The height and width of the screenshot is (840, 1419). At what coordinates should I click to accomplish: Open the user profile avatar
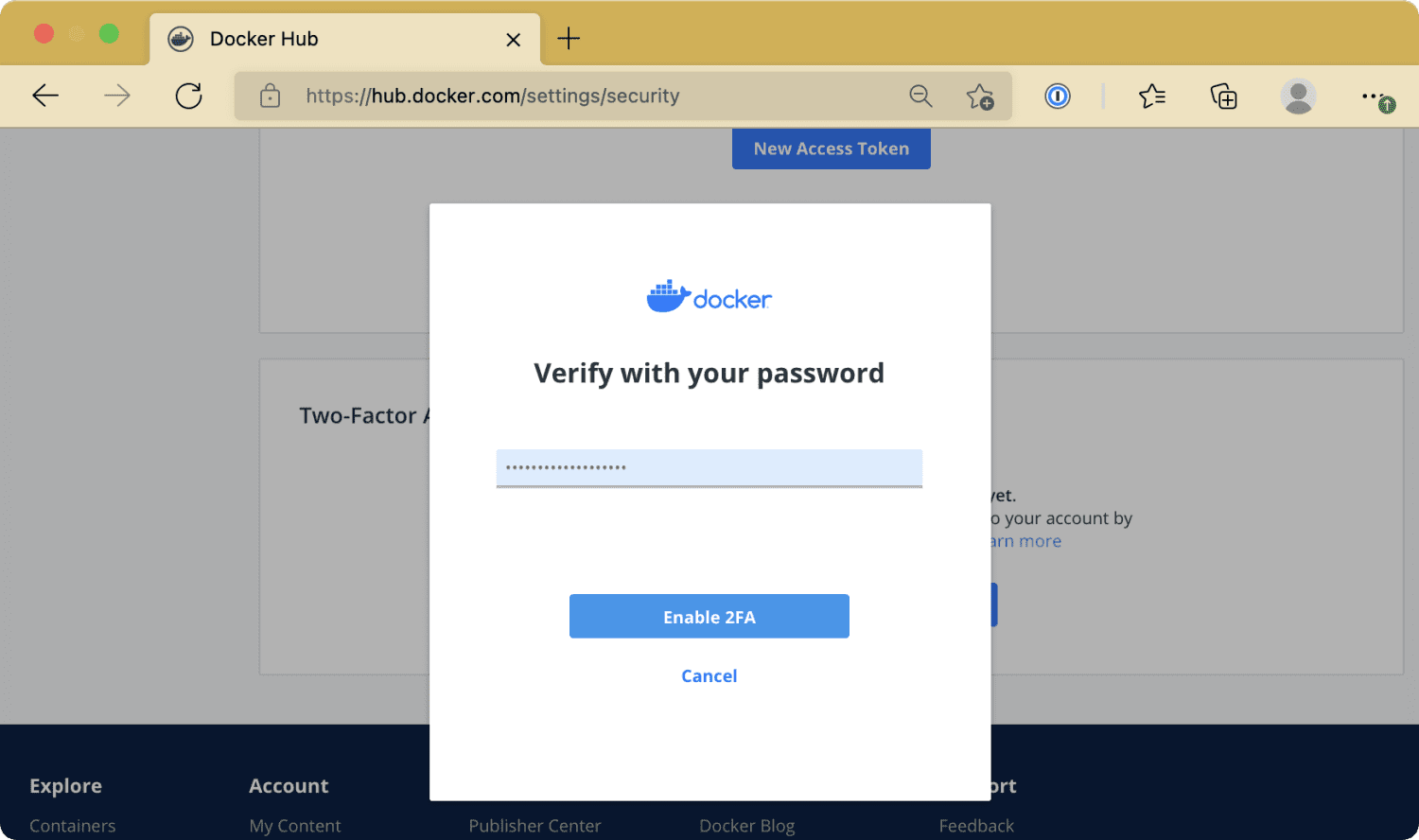tap(1298, 96)
